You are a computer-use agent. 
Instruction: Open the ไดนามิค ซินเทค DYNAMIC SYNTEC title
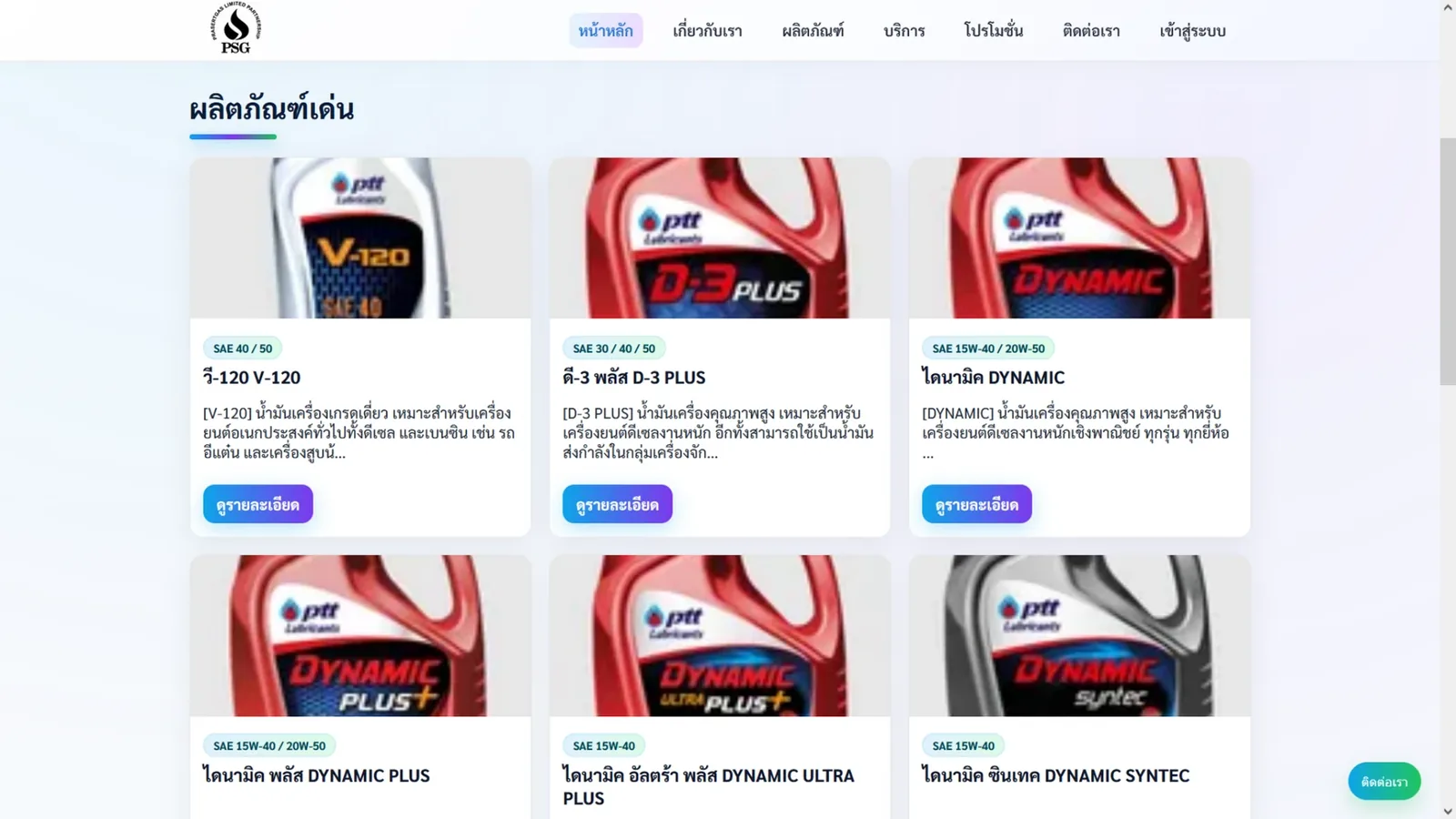pyautogui.click(x=1056, y=775)
